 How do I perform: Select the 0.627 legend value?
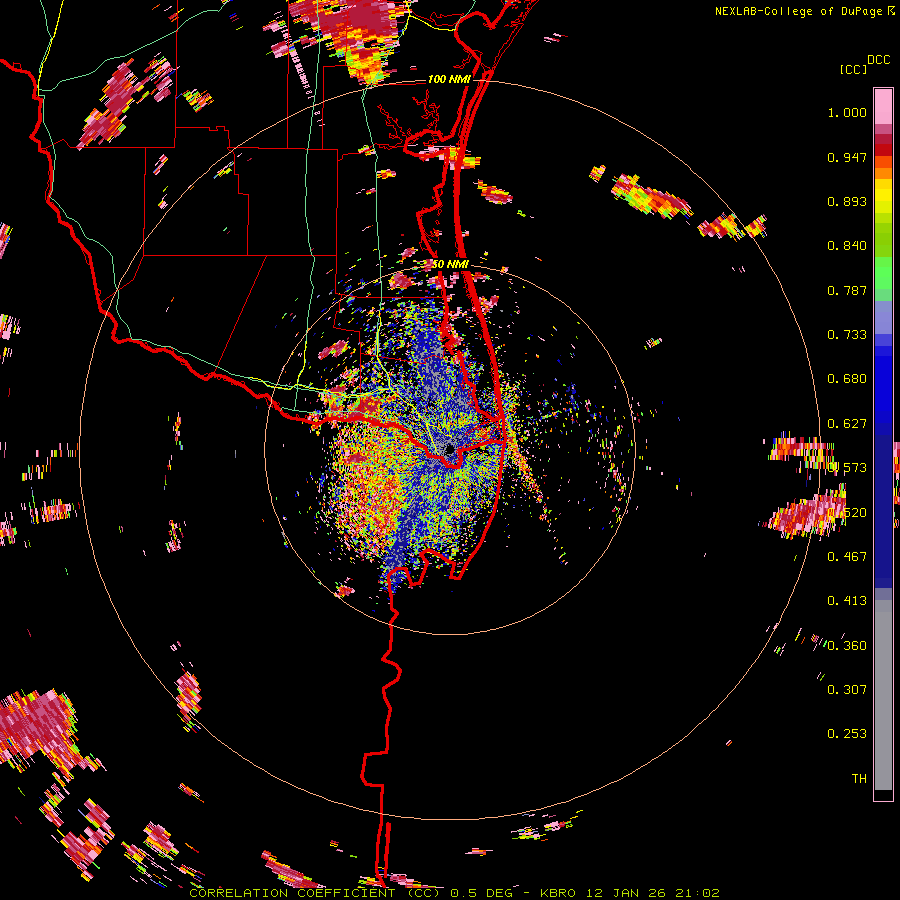[847, 424]
